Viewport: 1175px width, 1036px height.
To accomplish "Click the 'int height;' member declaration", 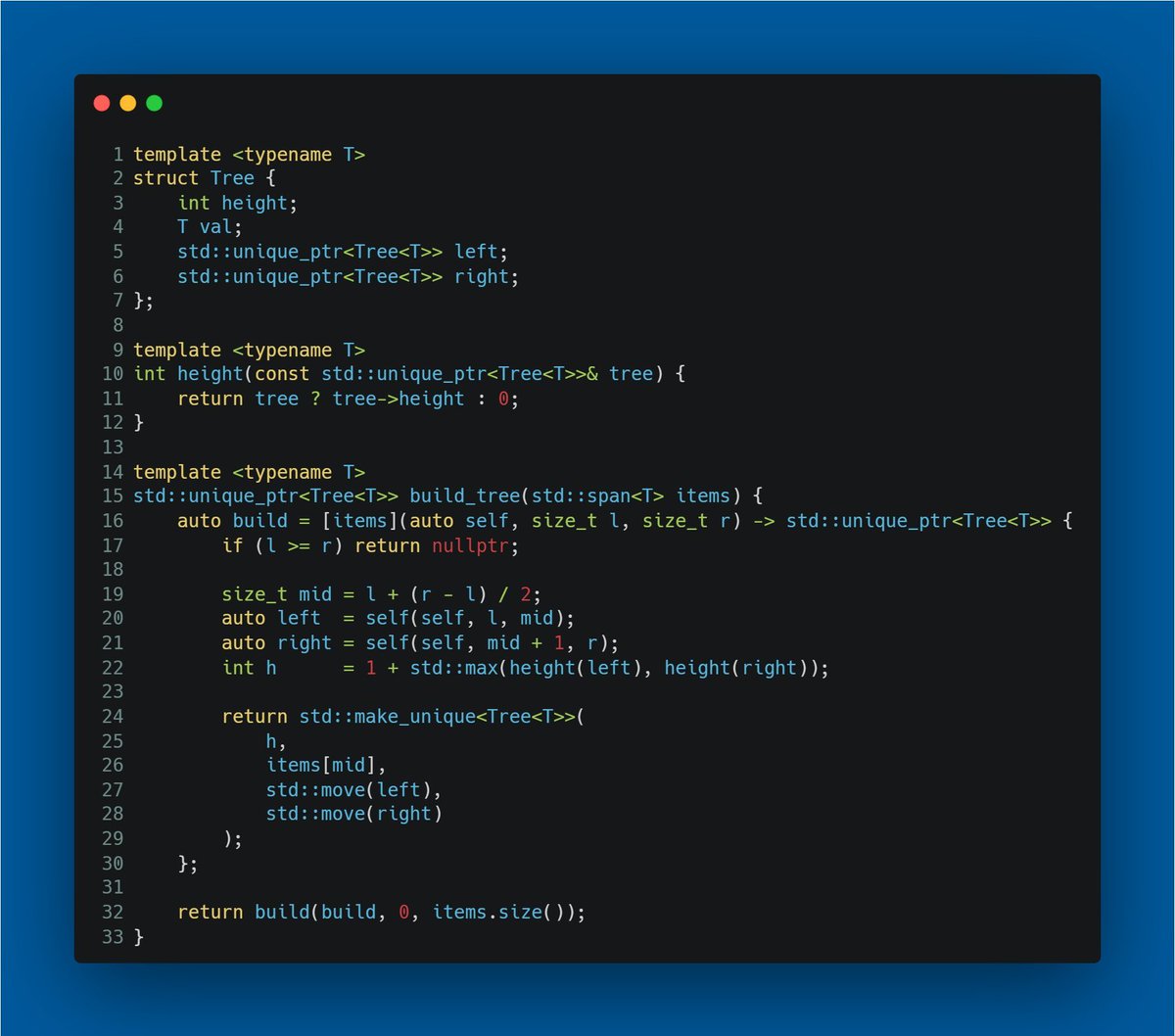I will pos(238,203).
